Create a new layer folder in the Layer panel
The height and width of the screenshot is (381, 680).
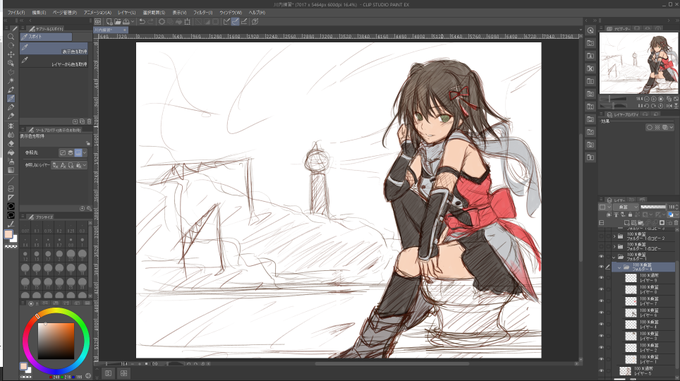[641, 223]
